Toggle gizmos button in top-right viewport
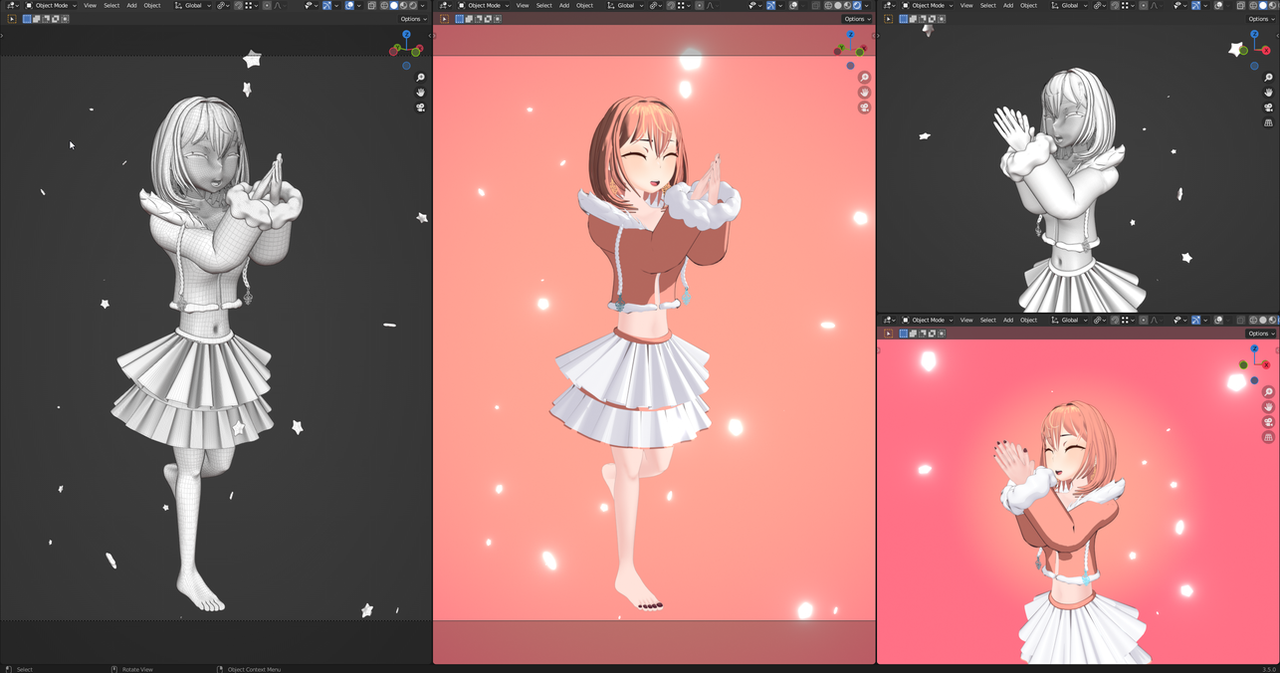The image size is (1280, 673). (1196, 5)
